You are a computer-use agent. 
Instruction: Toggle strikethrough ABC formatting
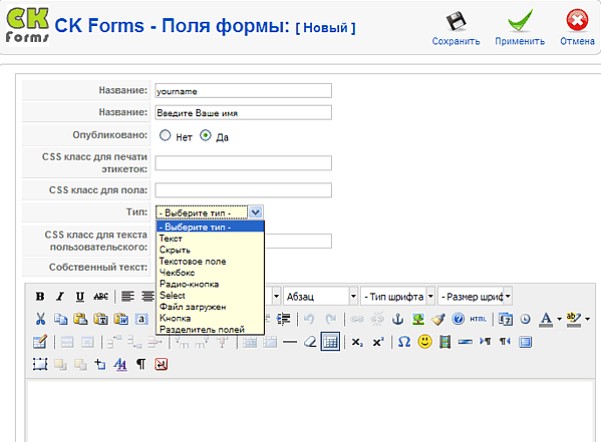pyautogui.click(x=100, y=296)
